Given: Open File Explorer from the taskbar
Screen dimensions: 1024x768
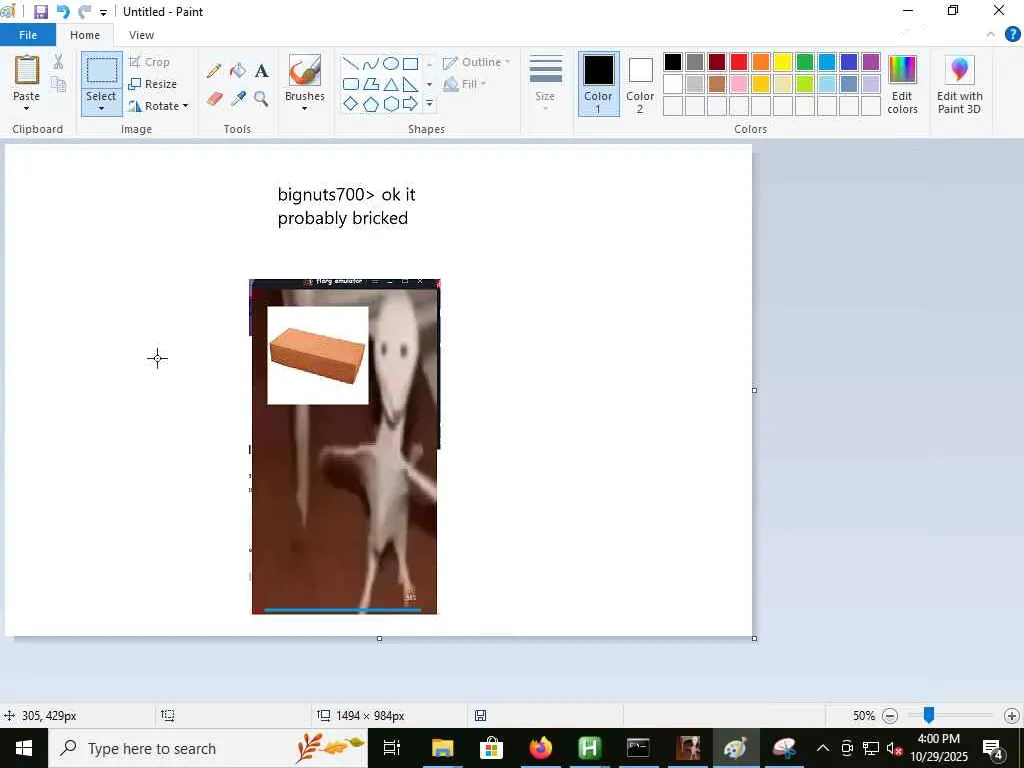Looking at the screenshot, I should [442, 748].
